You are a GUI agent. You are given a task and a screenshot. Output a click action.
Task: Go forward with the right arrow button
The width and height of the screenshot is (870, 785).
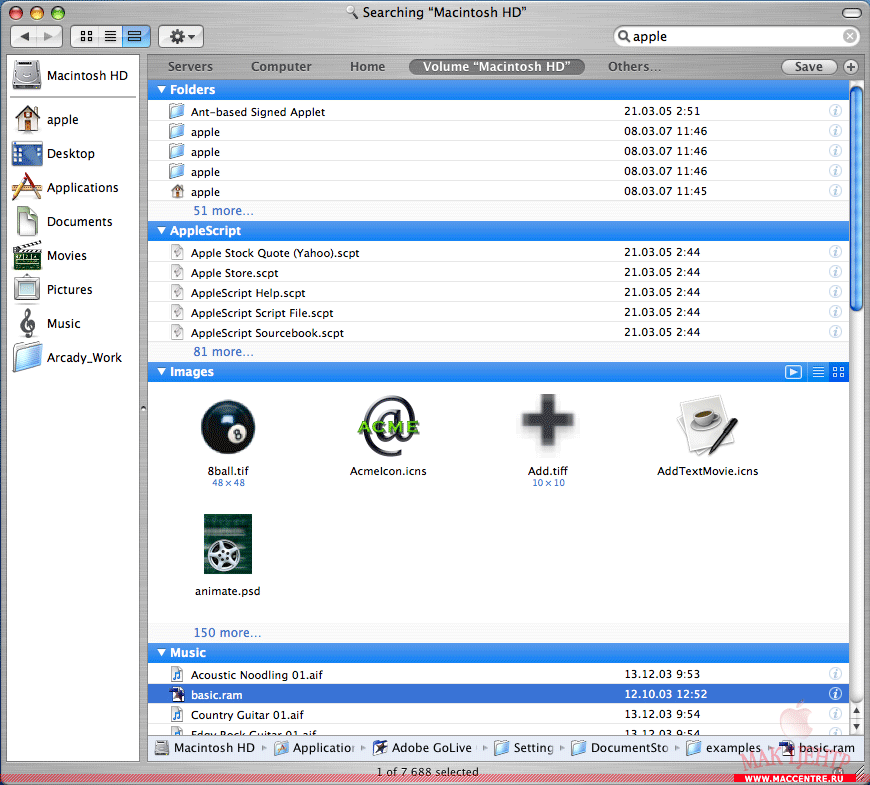pos(49,37)
